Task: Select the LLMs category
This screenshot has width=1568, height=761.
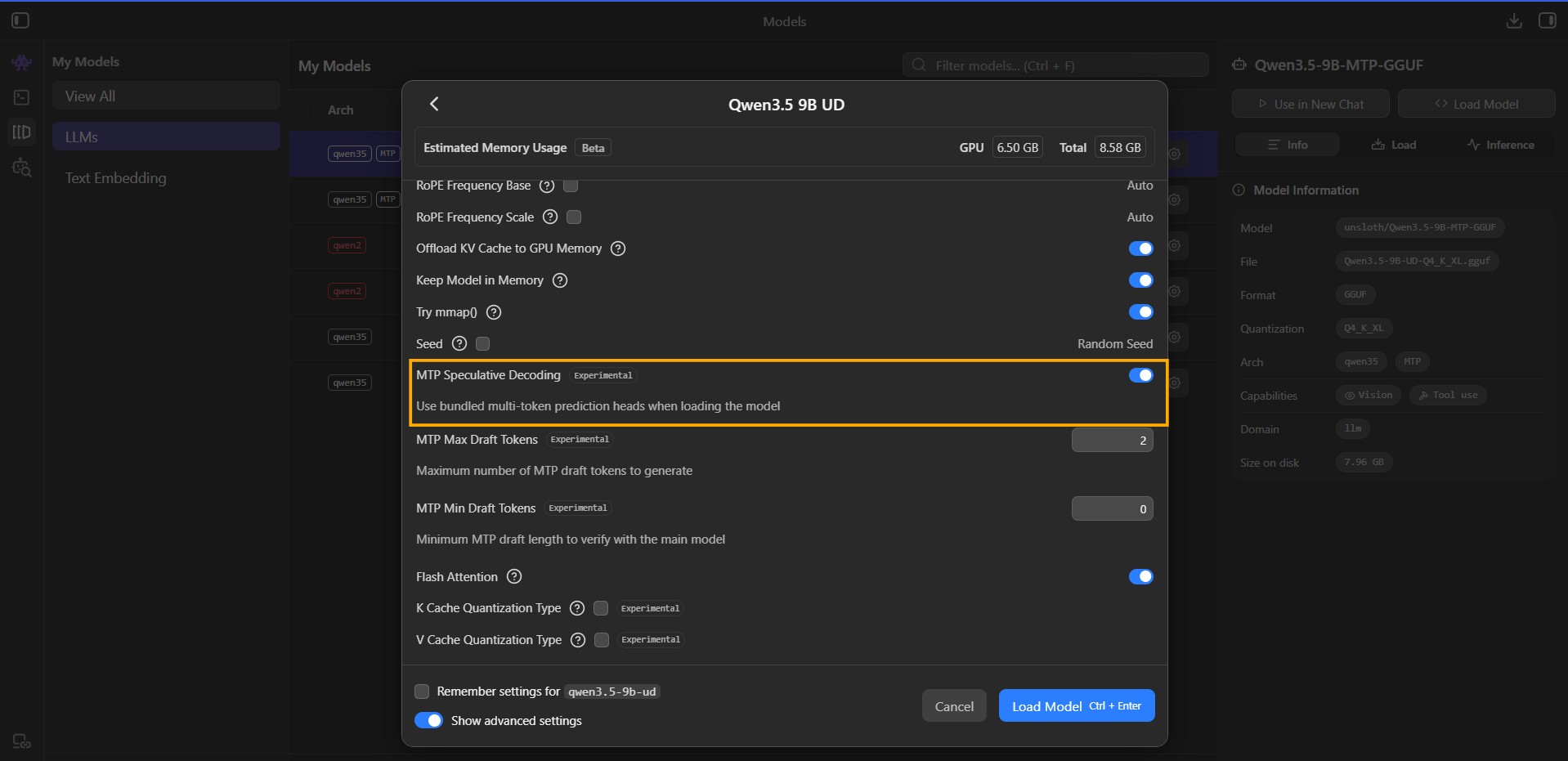Action: pos(166,137)
